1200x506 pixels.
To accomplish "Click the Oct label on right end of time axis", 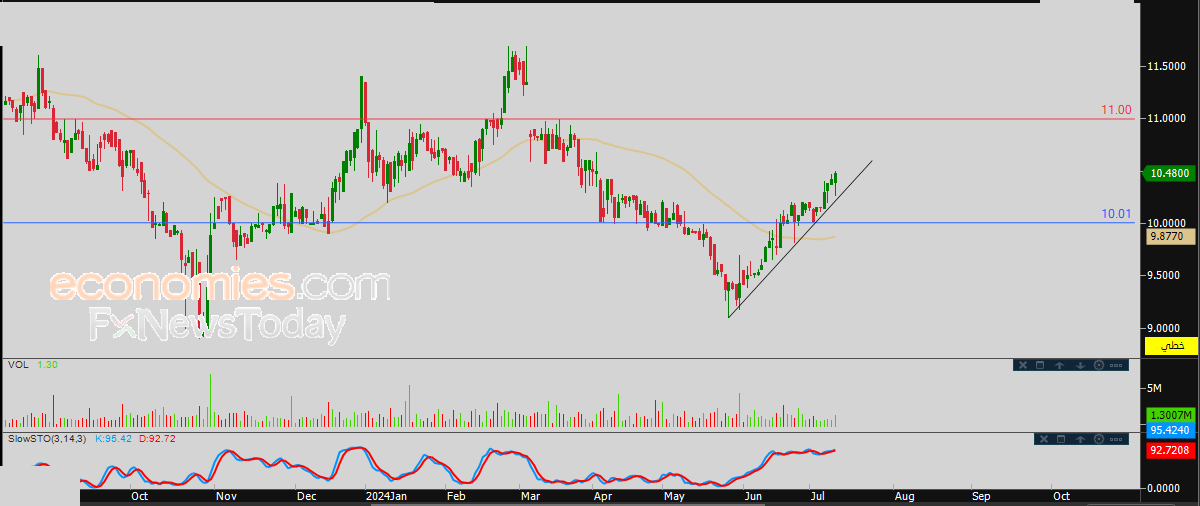I will point(1061,495).
